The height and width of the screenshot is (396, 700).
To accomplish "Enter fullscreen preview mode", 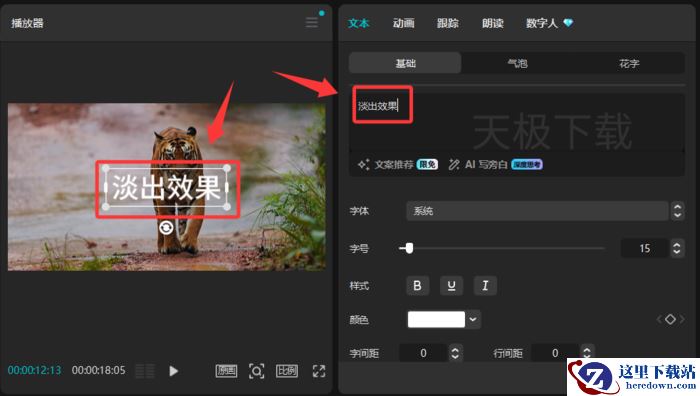I will point(319,371).
